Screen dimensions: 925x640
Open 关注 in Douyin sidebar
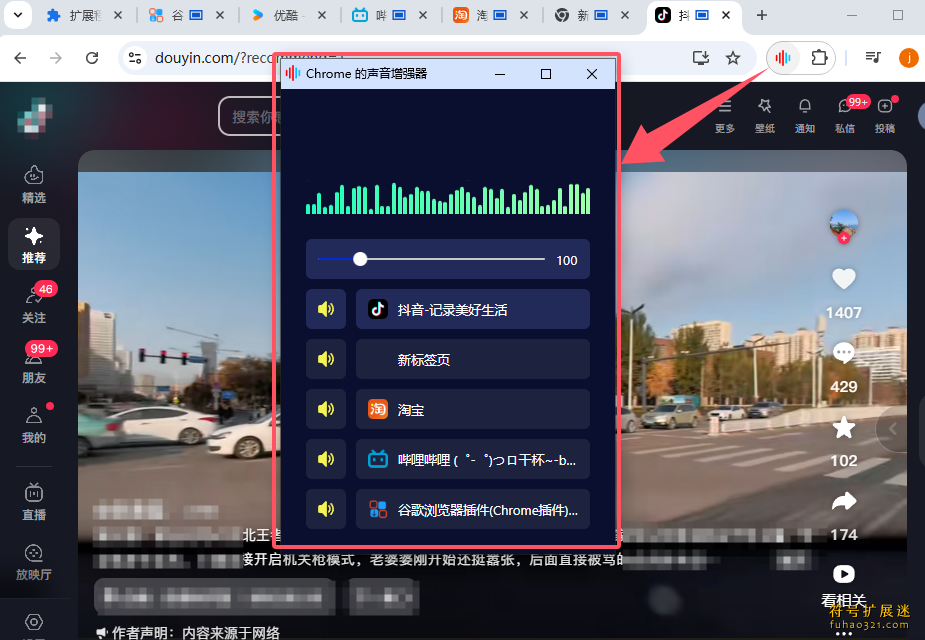pos(34,304)
